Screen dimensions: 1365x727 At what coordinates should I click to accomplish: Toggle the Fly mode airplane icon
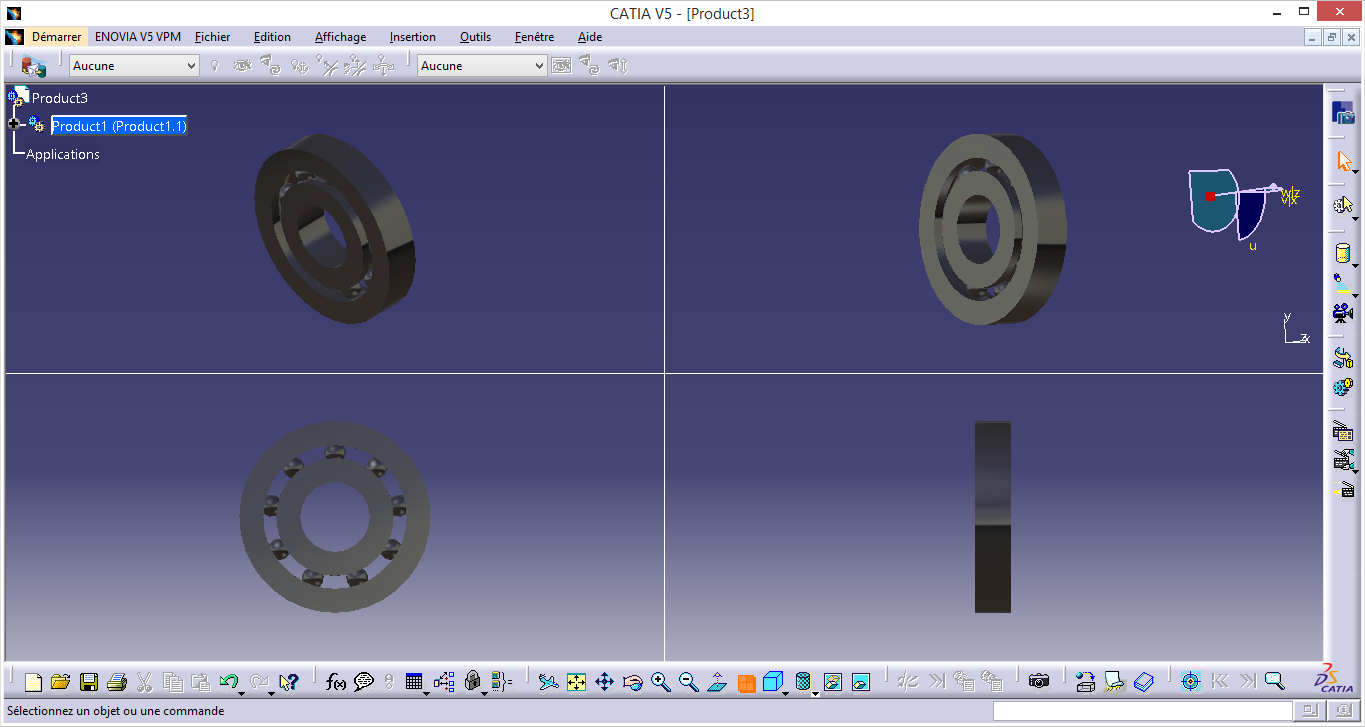[x=548, y=682]
